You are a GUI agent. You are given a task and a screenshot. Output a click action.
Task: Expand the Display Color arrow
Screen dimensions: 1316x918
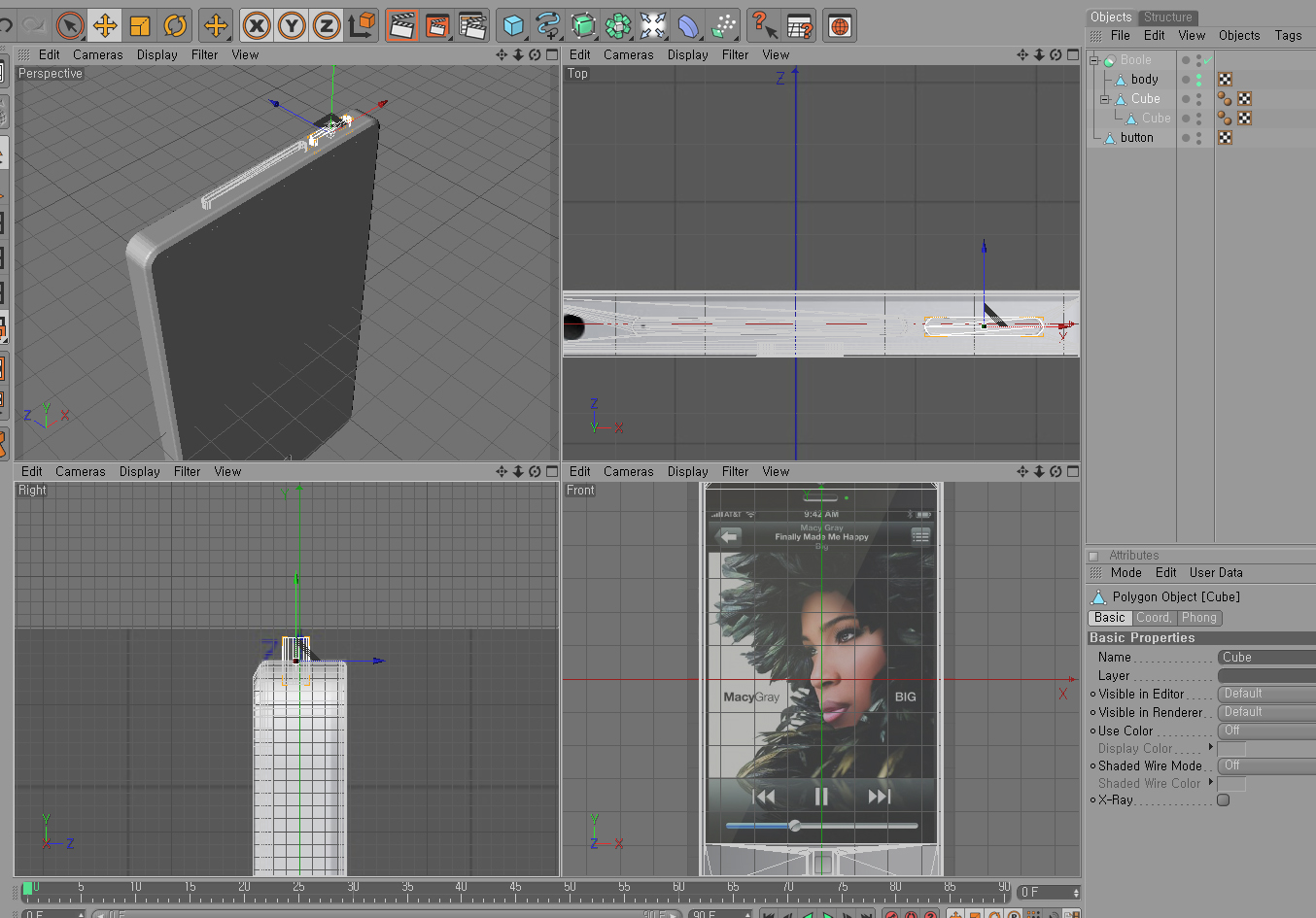coord(1211,748)
